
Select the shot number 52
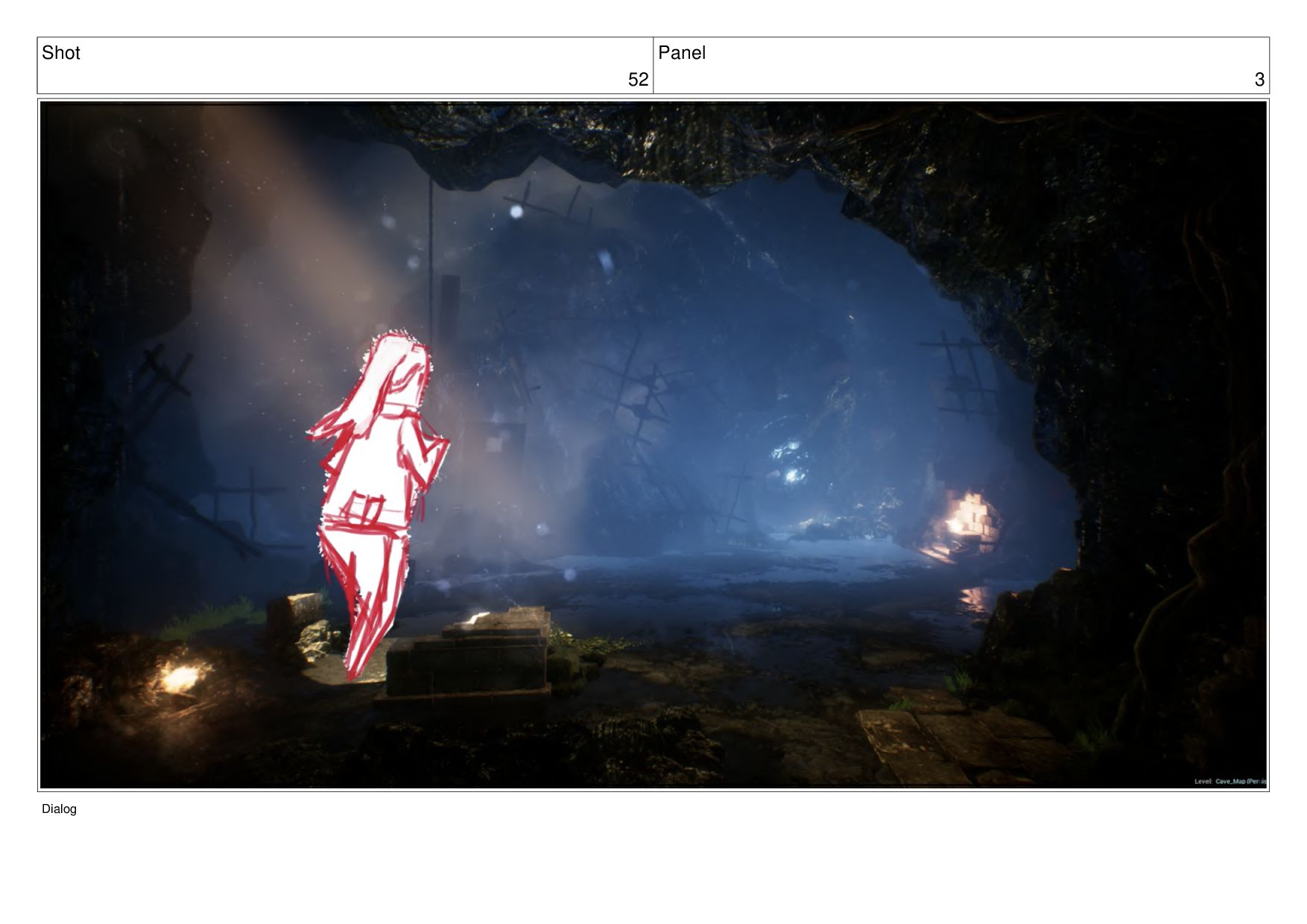coord(638,80)
